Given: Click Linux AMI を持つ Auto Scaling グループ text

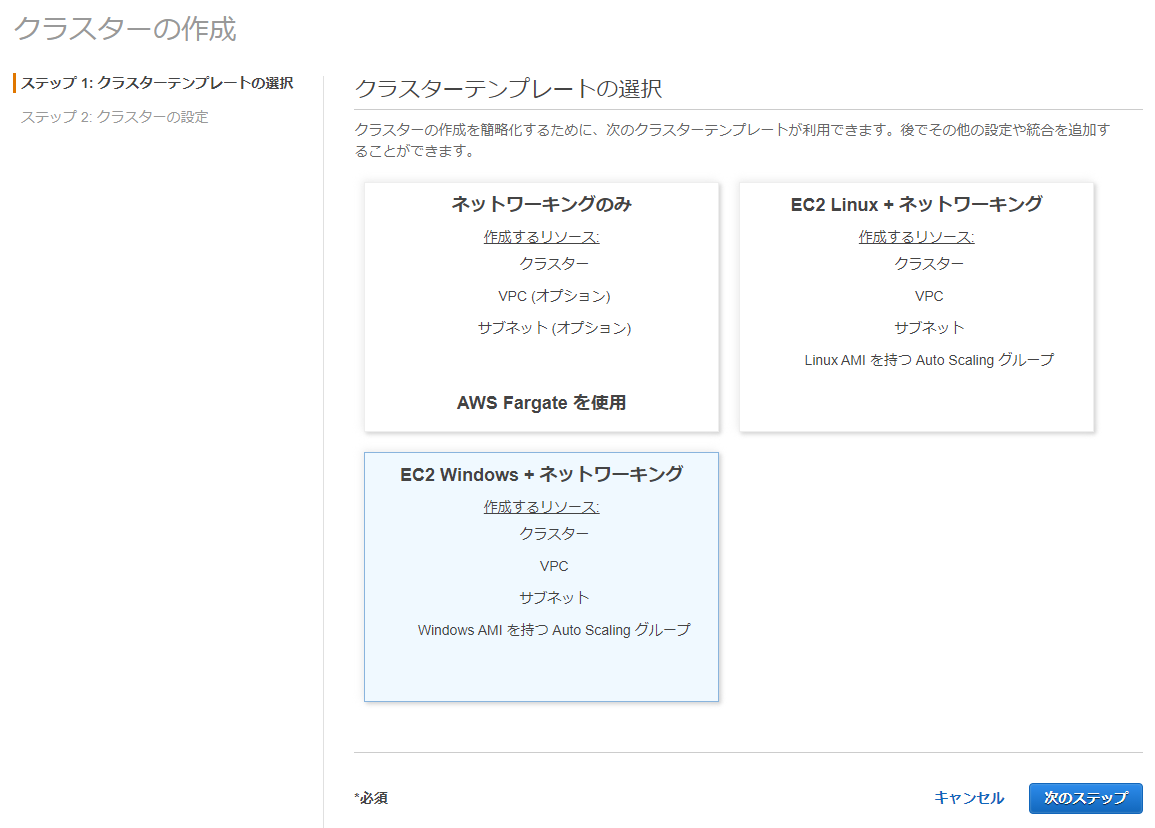Looking at the screenshot, I should pyautogui.click(x=929, y=360).
